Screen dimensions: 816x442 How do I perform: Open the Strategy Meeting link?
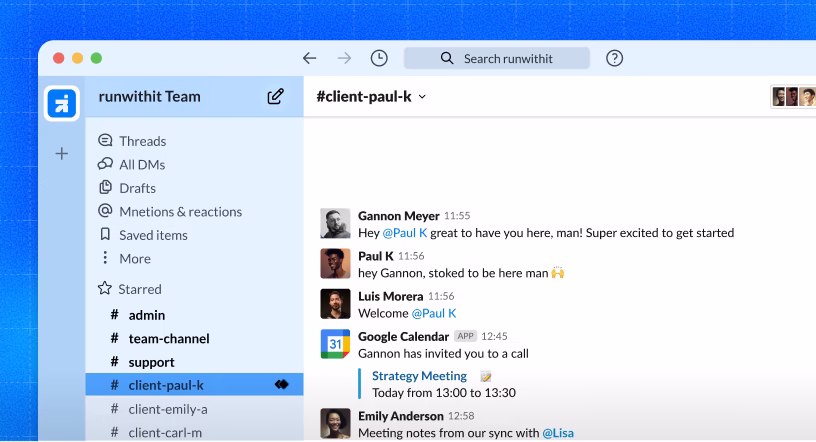click(419, 375)
